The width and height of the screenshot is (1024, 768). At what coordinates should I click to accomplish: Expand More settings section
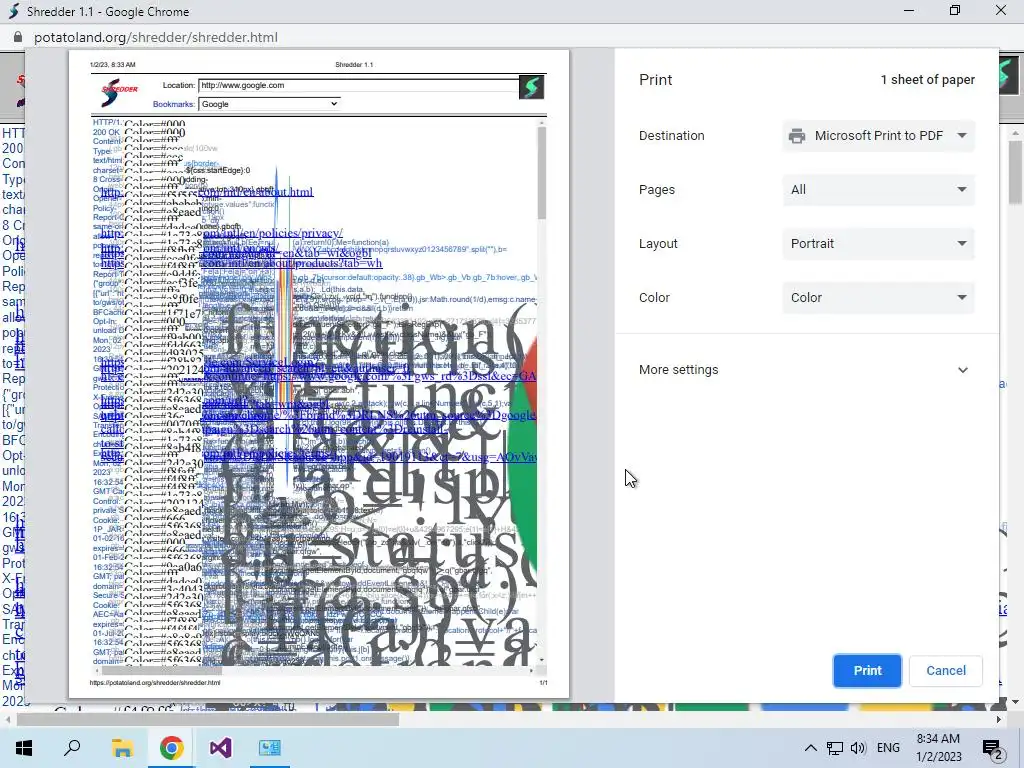pyautogui.click(x=807, y=370)
